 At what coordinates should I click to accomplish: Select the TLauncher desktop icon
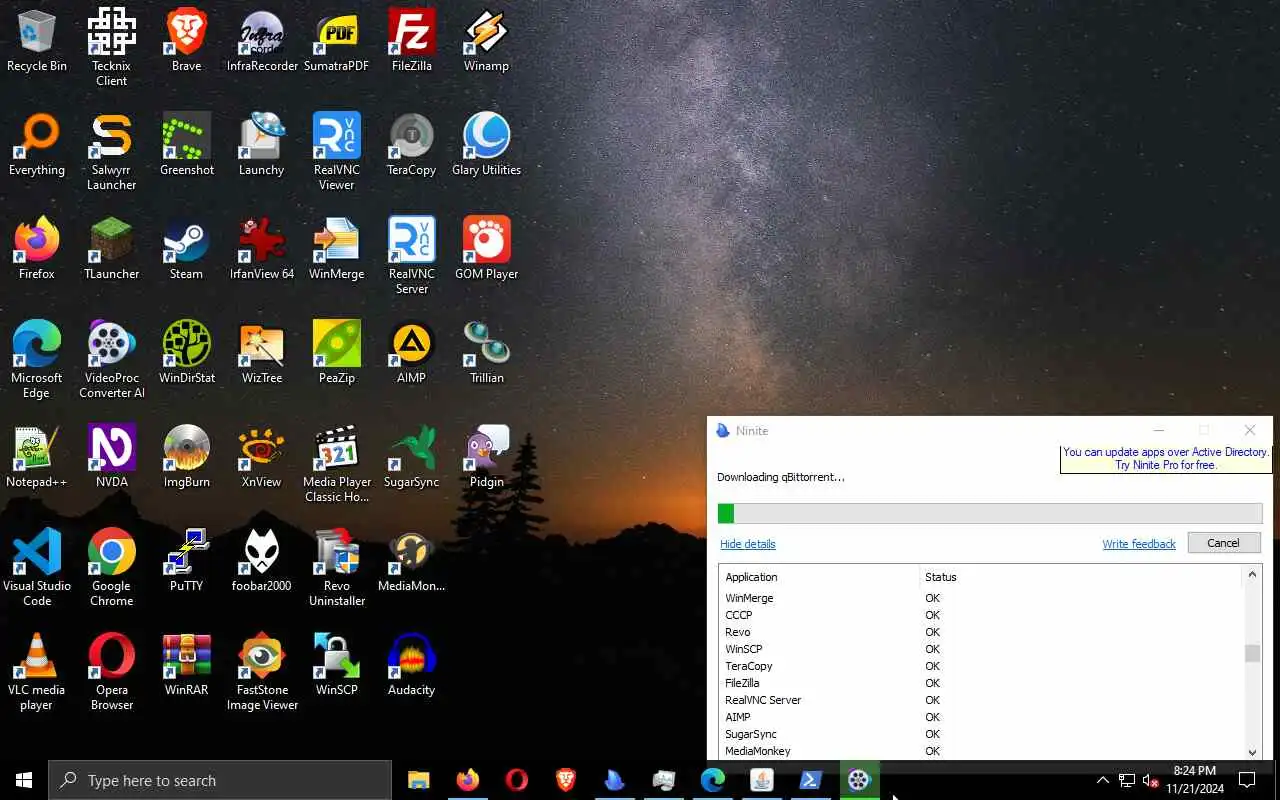tap(111, 250)
